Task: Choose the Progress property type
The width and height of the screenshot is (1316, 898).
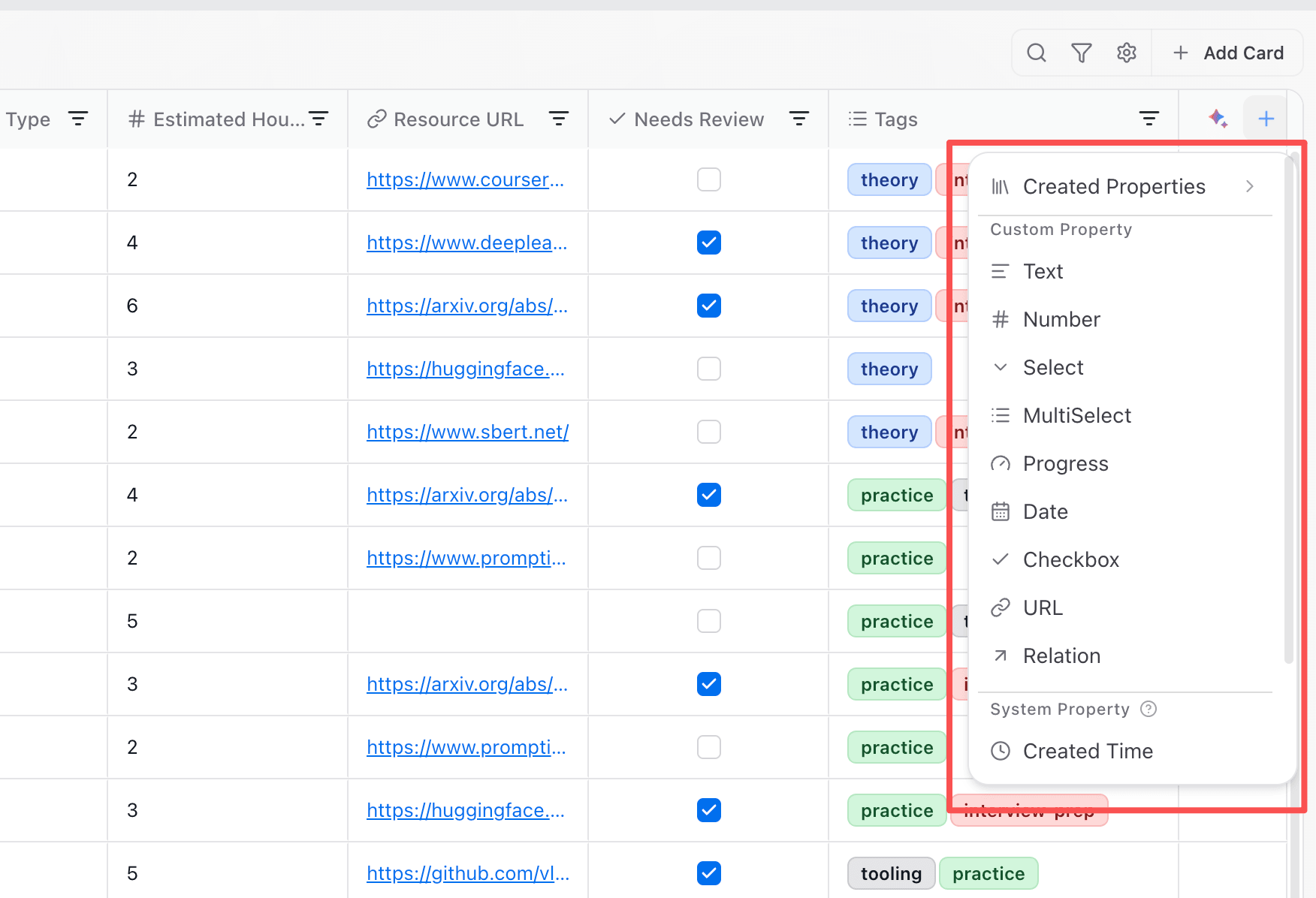Action: [x=1124, y=463]
